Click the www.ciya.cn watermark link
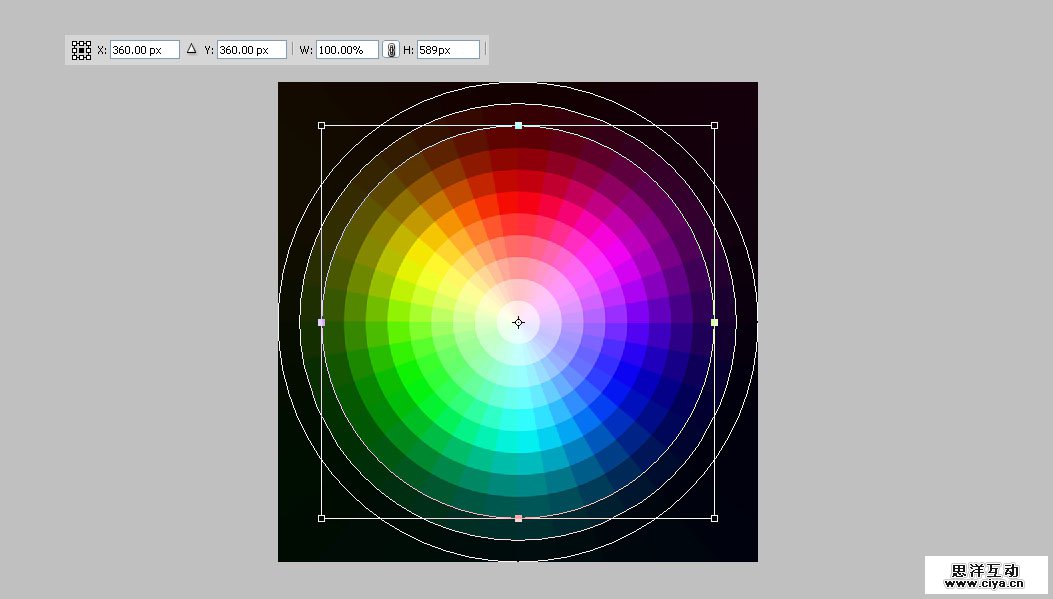This screenshot has height=599, width=1053. [x=985, y=582]
